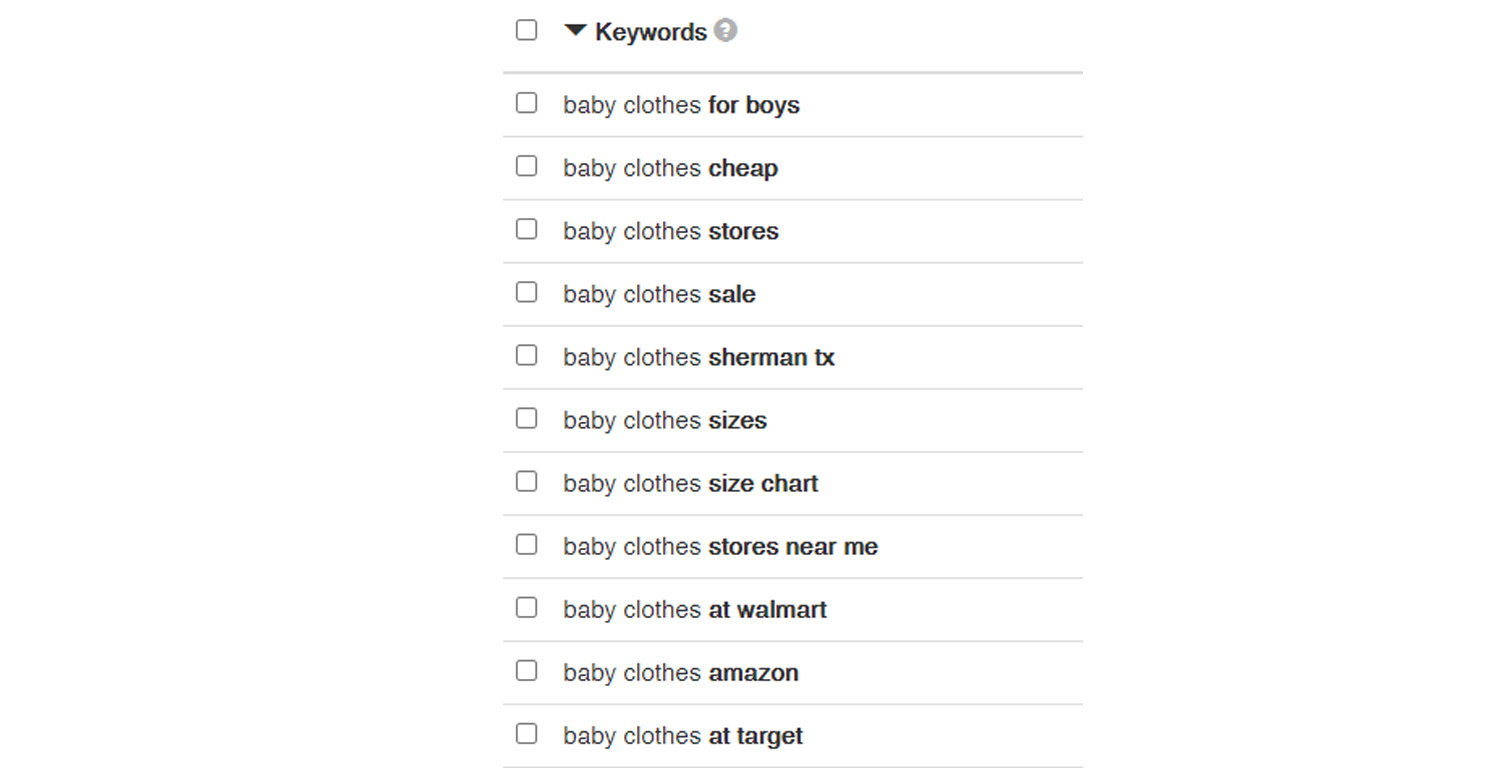
Task: Check the 'baby clothes sherman tx' checkbox
Action: (526, 355)
